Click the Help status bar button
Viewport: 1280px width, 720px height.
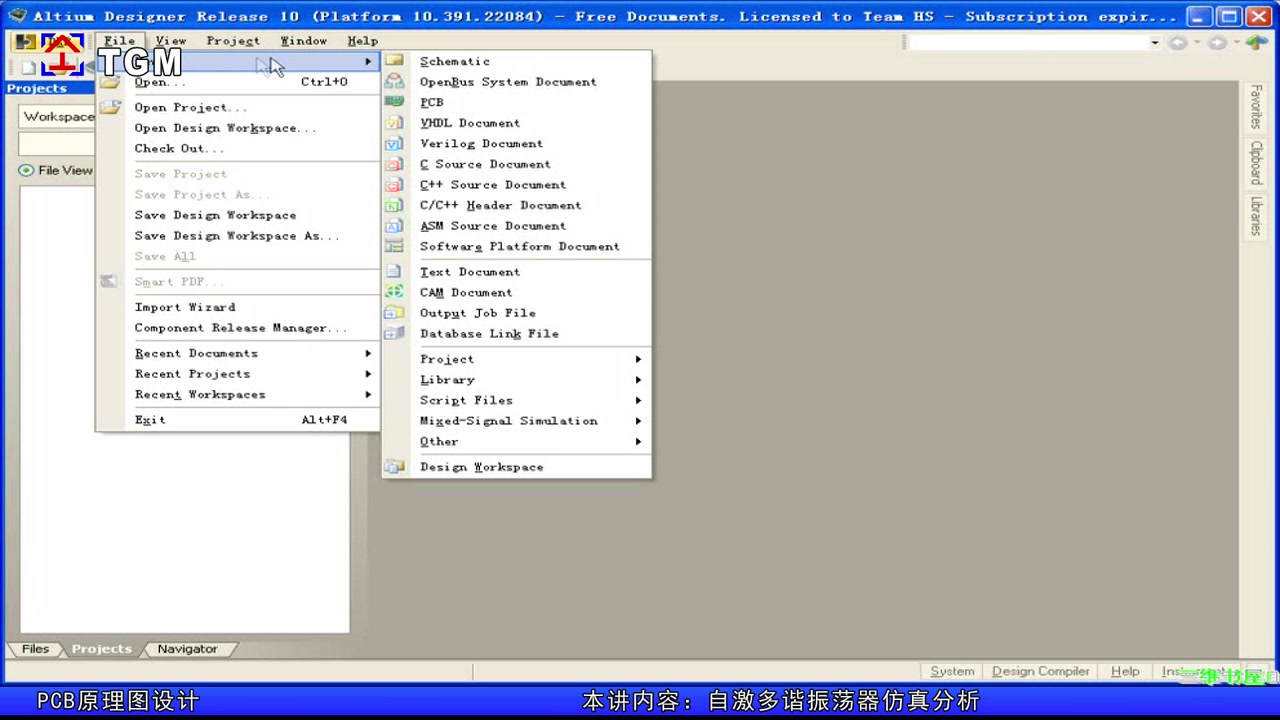(x=1125, y=672)
